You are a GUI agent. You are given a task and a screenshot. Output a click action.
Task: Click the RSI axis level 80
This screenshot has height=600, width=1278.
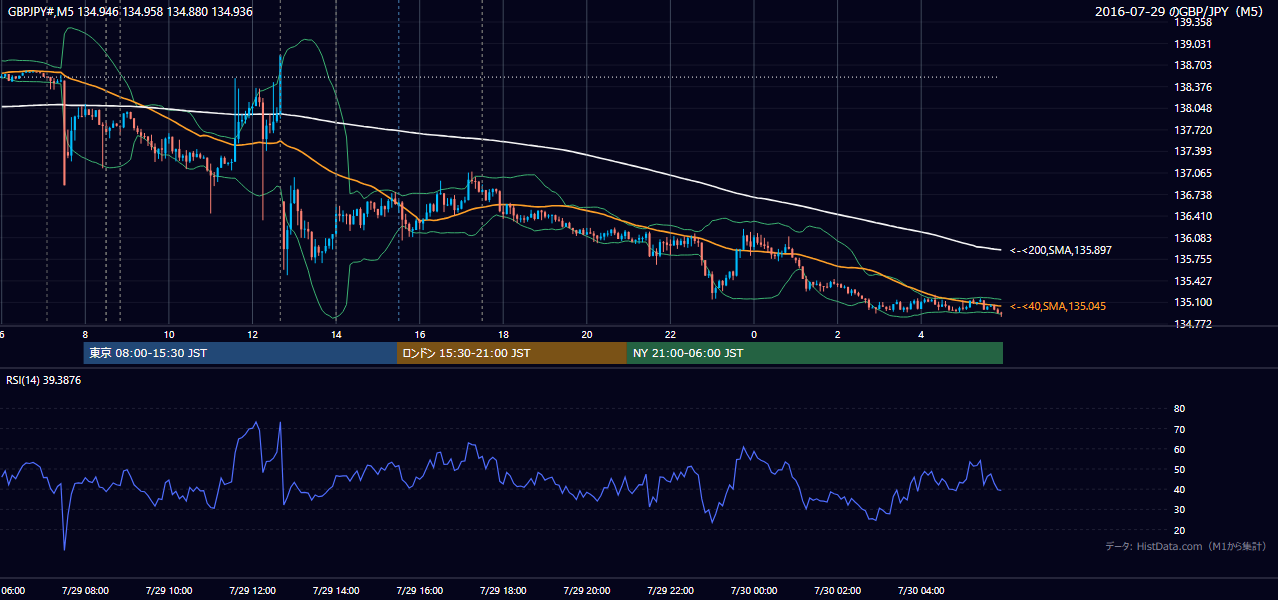click(x=1180, y=409)
